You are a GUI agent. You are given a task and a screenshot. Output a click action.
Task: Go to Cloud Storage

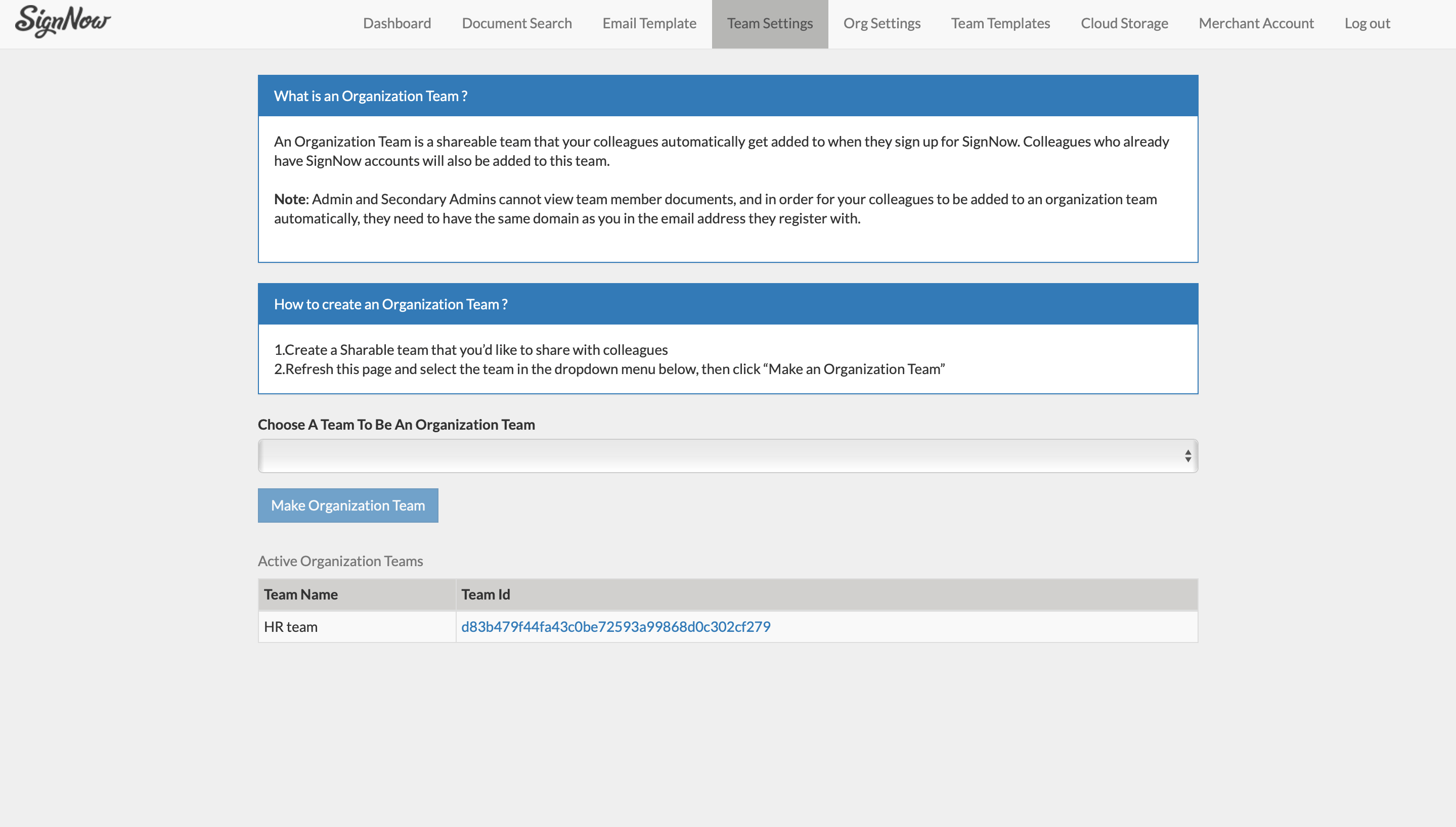(x=1124, y=23)
